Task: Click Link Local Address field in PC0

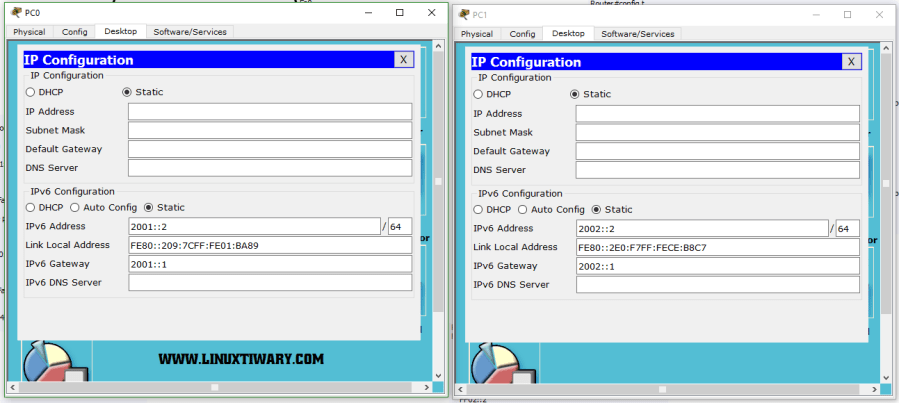Action: coord(270,245)
